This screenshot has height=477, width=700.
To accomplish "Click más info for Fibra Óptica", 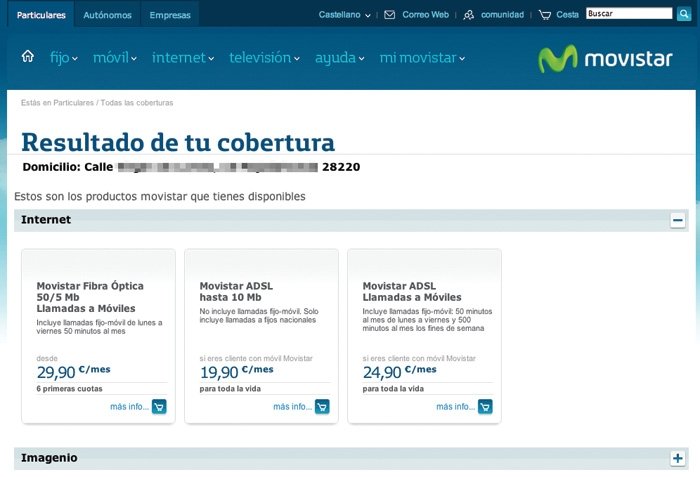I will coord(129,406).
